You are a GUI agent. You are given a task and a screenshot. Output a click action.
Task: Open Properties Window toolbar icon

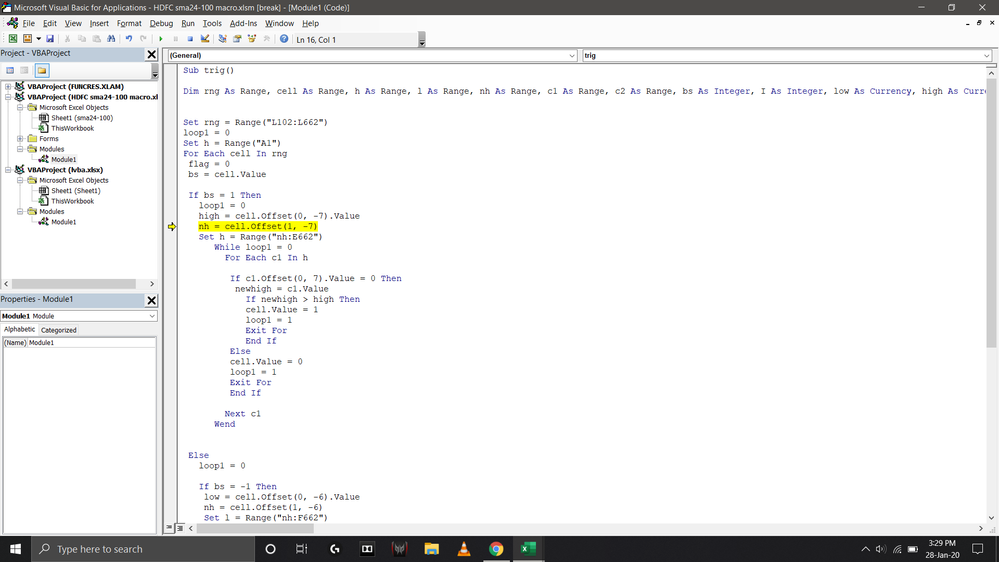click(x=237, y=39)
